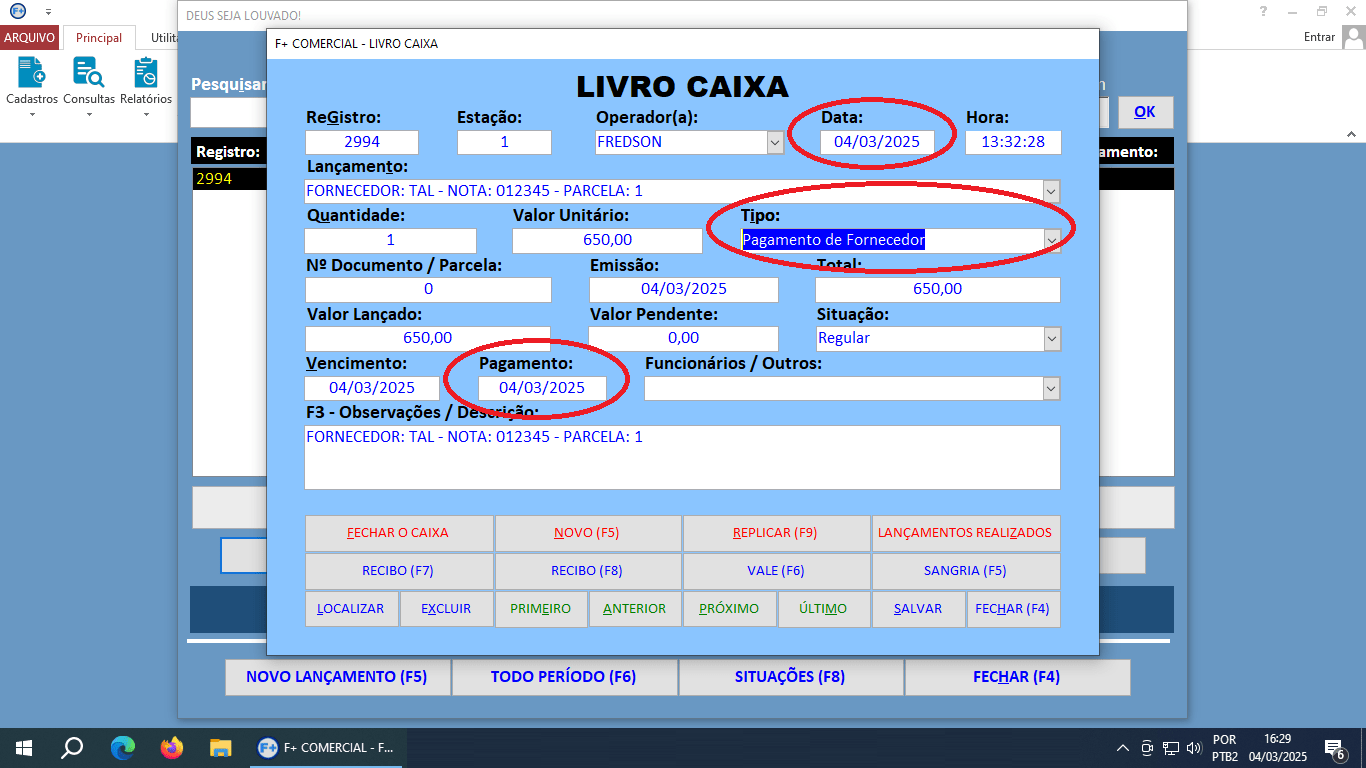Click the Data field 04/03/2025
Screen dimensions: 1366x768
tap(877, 142)
